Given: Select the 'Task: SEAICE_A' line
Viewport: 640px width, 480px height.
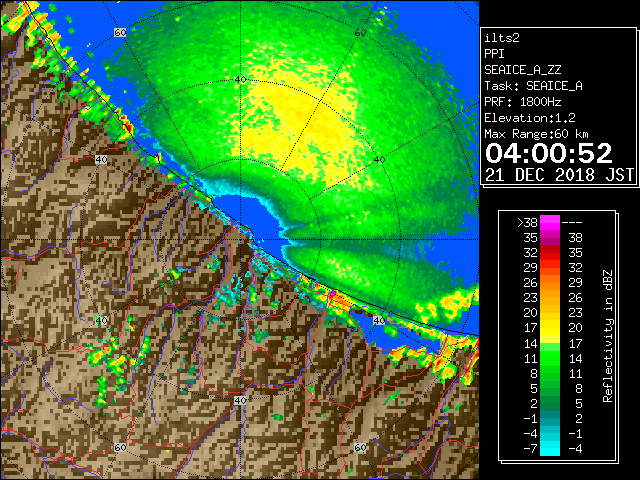Looking at the screenshot, I should [533, 86].
